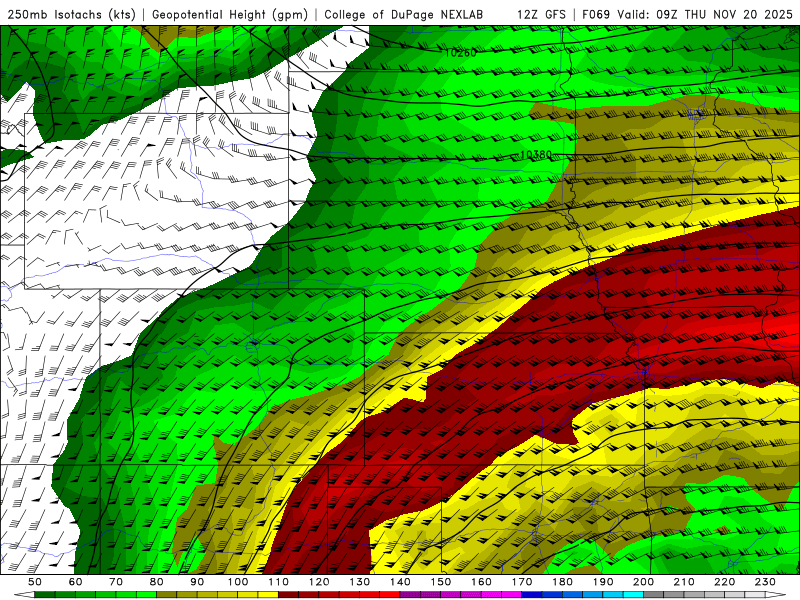This screenshot has width=800, height=600.
Task: Click the 'Geopotential Height (gpm)' title text
Action: coord(230,14)
